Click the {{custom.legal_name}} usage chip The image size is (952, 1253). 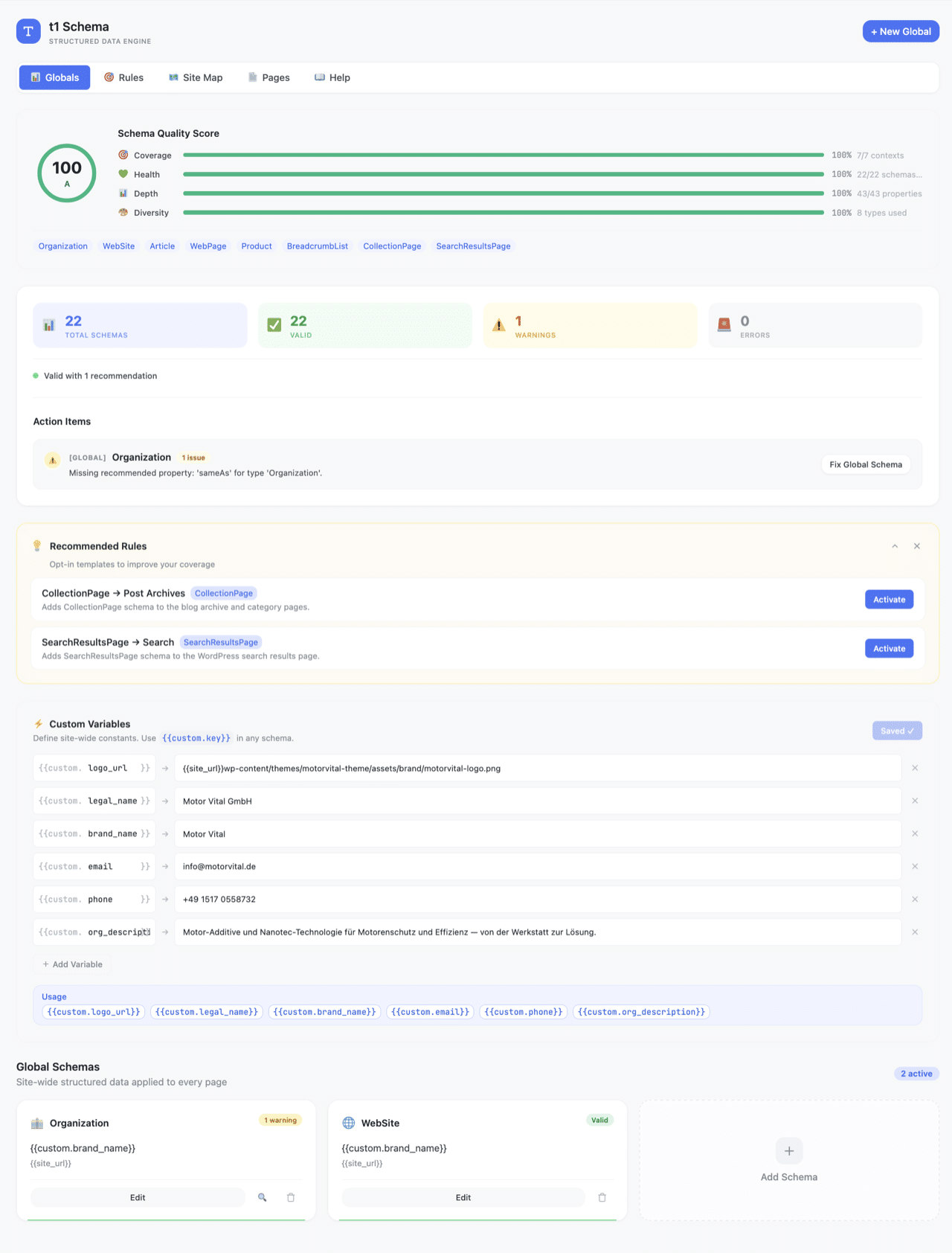click(207, 1012)
